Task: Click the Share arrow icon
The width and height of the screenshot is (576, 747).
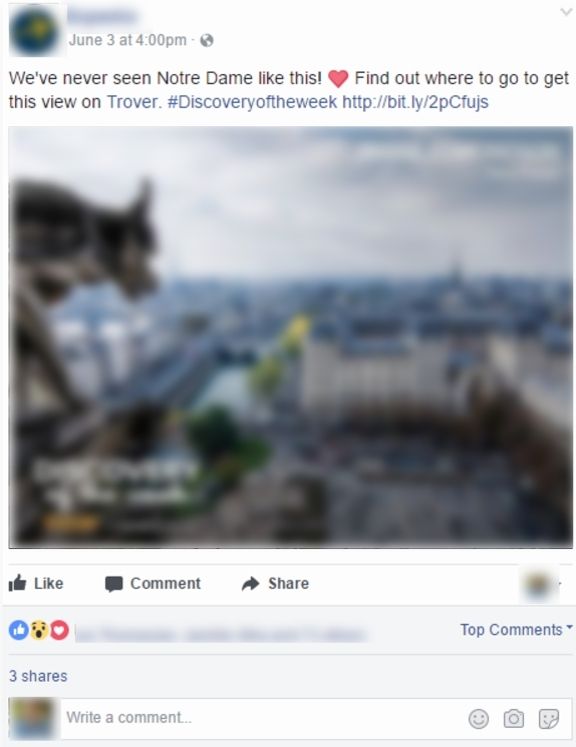Action: click(251, 583)
